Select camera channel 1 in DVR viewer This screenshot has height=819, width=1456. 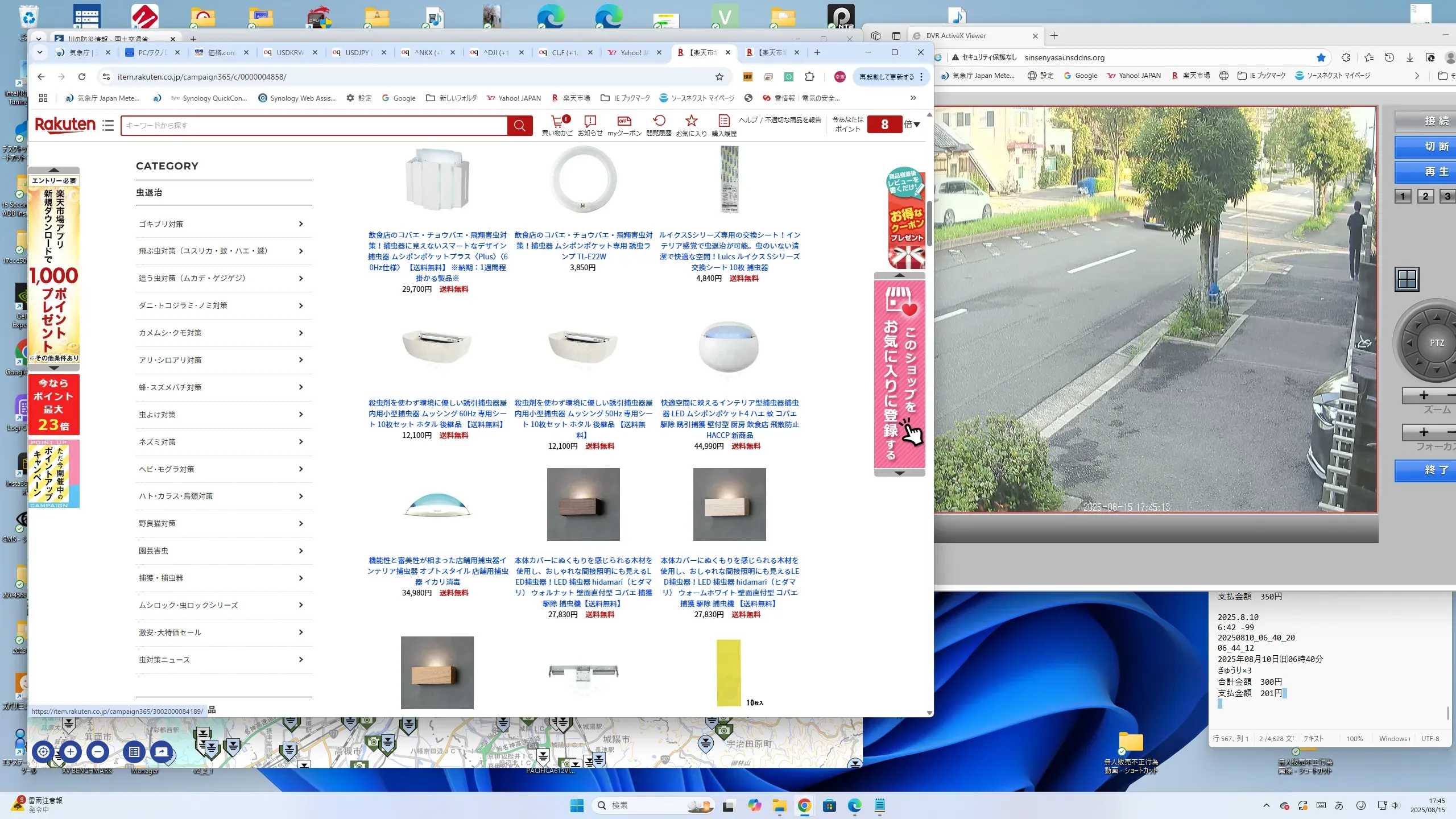[x=1403, y=197]
